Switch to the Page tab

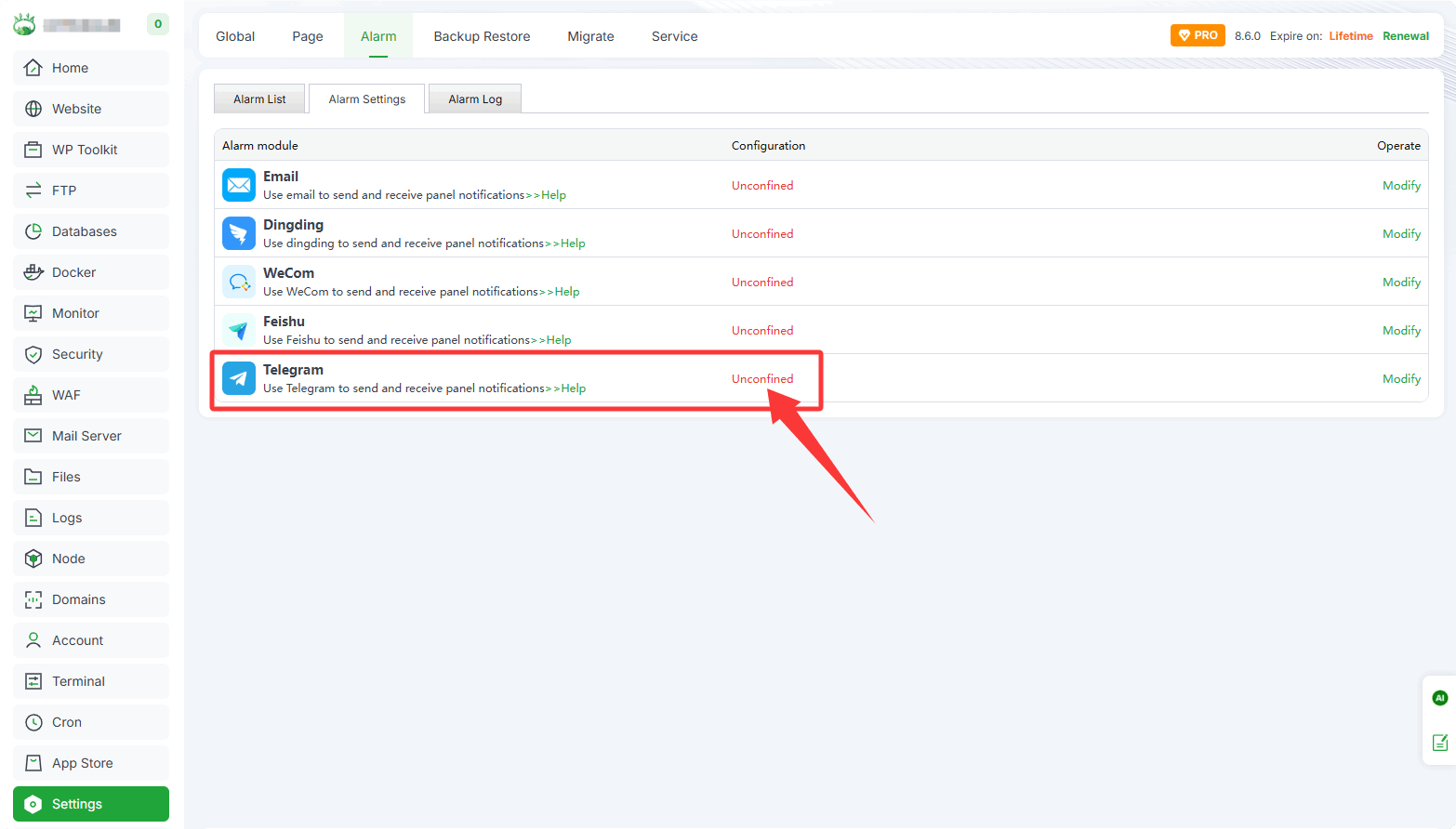coord(308,36)
